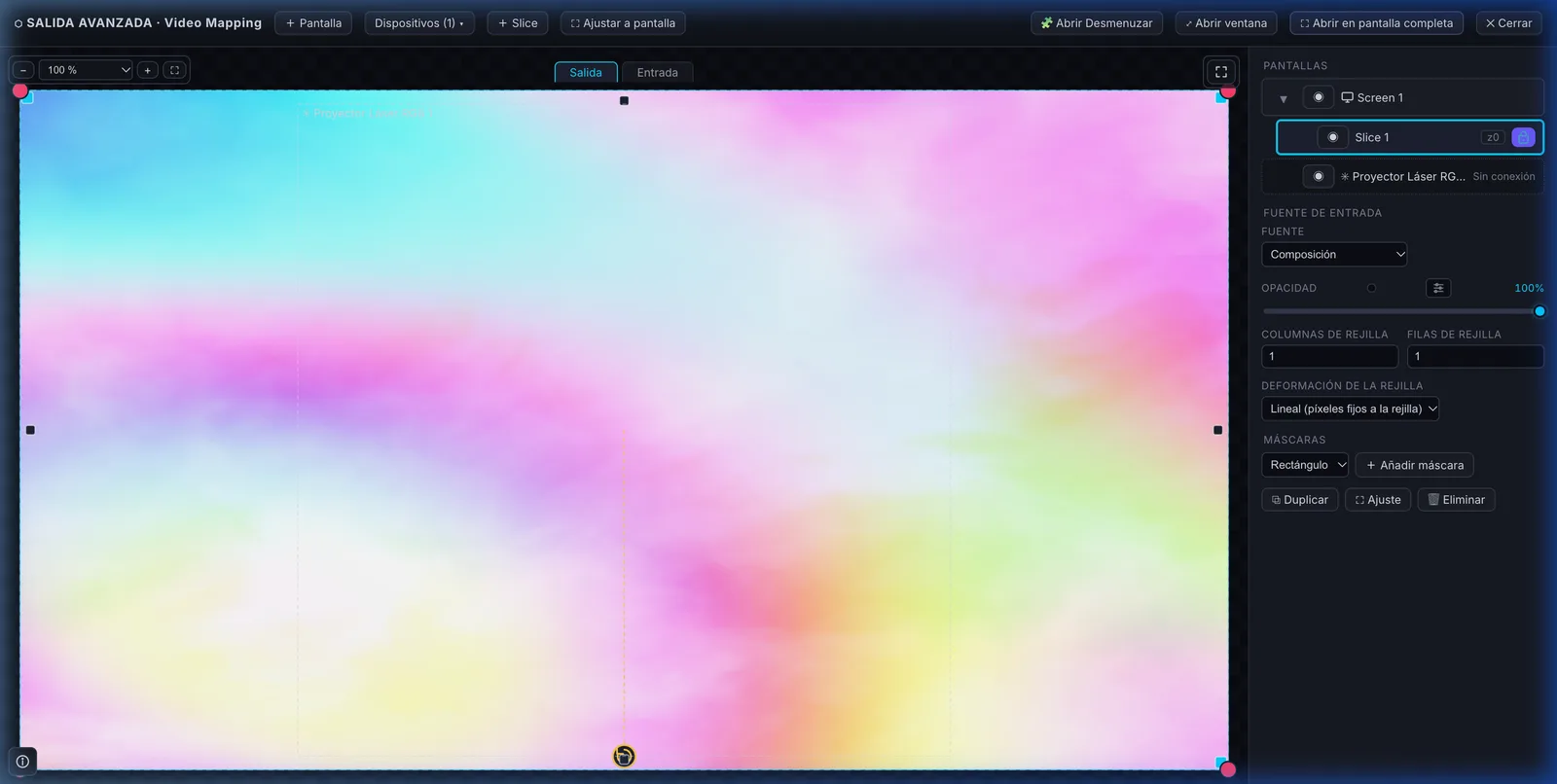
Task: Open the Rectángulo mask shape dropdown
Action: [x=1305, y=465]
